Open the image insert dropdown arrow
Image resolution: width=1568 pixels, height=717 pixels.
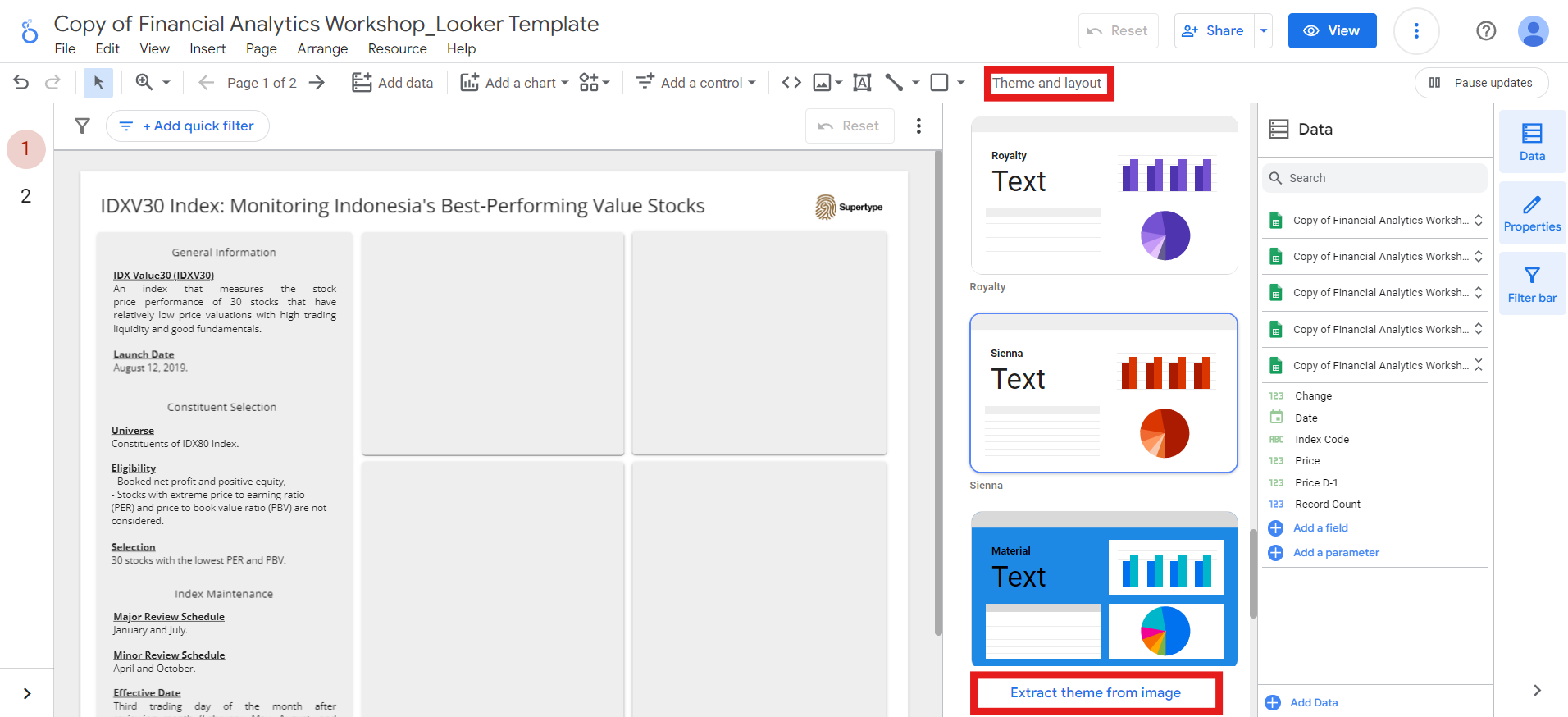(x=839, y=83)
